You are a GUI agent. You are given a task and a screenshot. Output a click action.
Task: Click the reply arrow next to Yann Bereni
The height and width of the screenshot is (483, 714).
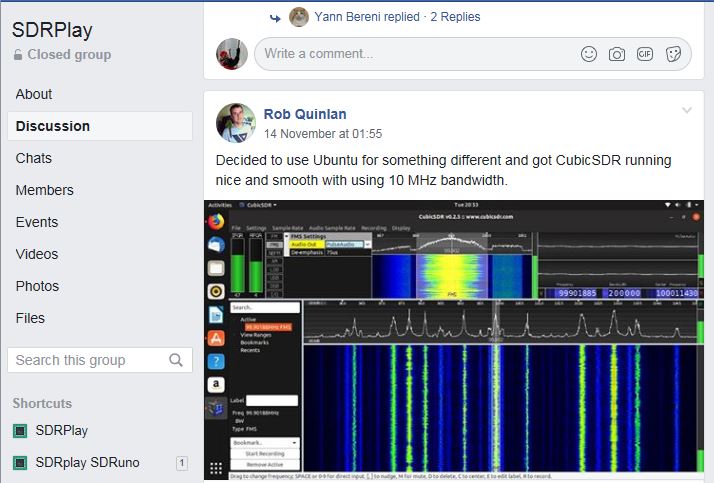coord(275,18)
